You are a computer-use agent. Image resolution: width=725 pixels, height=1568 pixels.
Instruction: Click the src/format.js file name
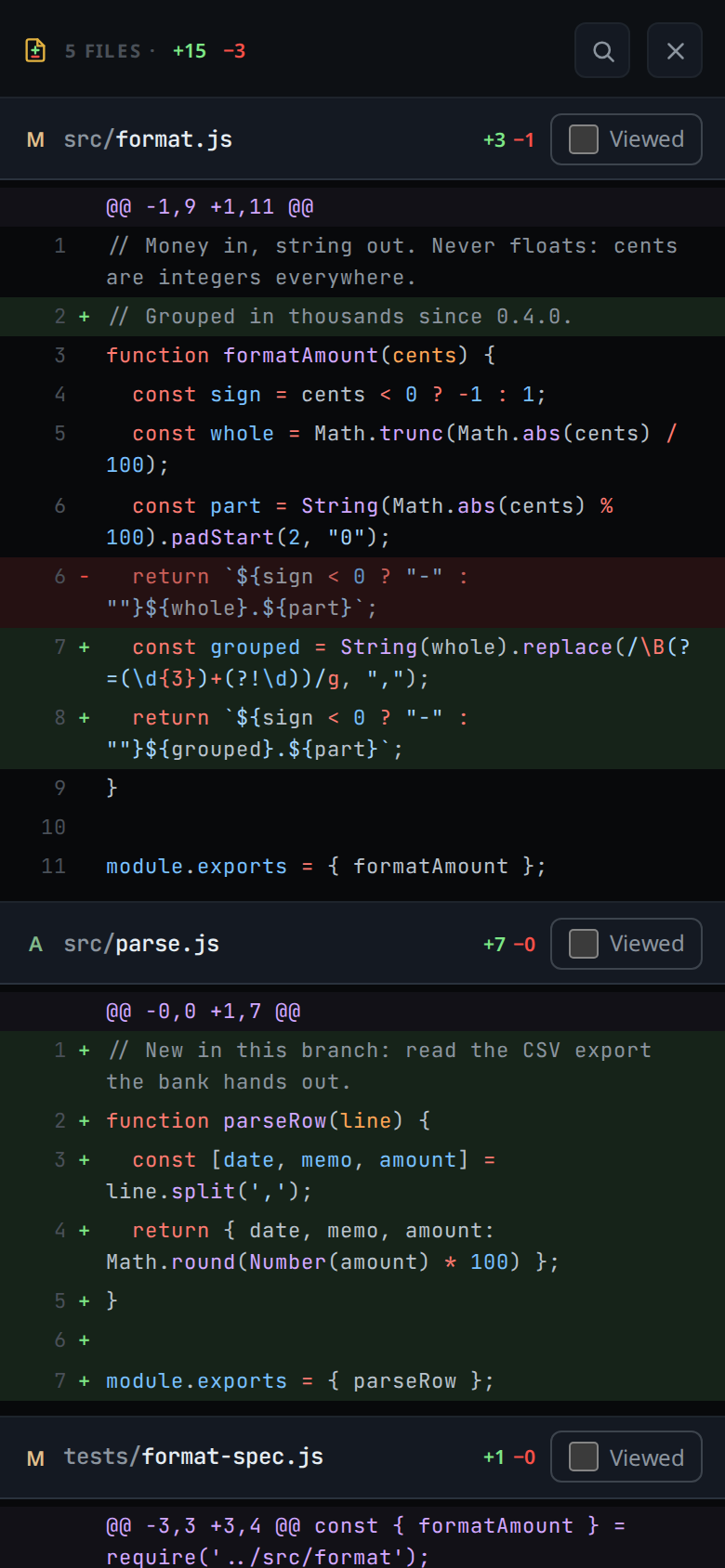[x=148, y=139]
